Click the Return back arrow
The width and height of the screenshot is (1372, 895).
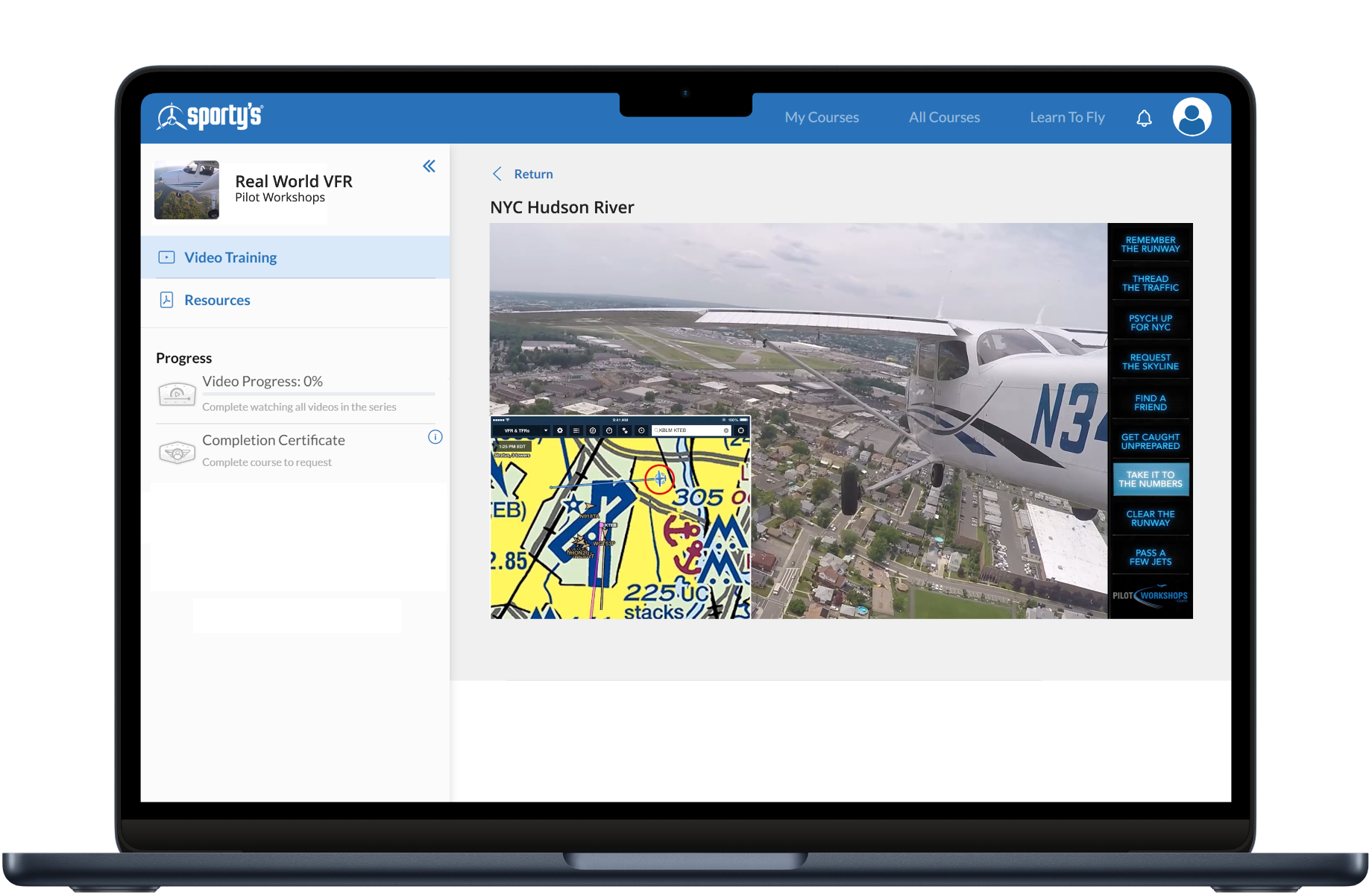pyautogui.click(x=497, y=174)
